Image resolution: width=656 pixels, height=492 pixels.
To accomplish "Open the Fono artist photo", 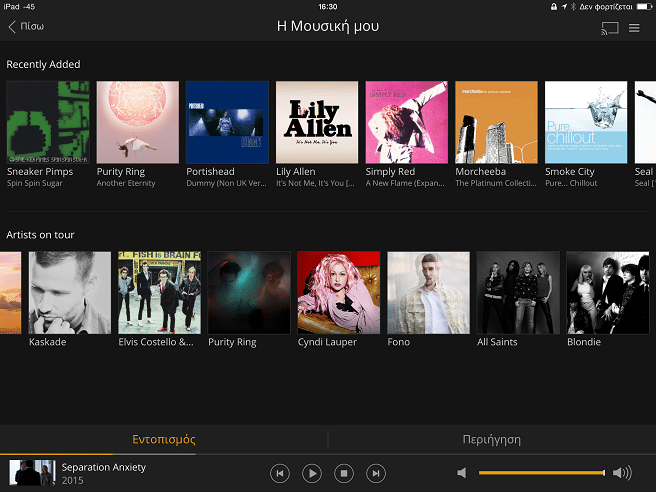I will pos(428,293).
